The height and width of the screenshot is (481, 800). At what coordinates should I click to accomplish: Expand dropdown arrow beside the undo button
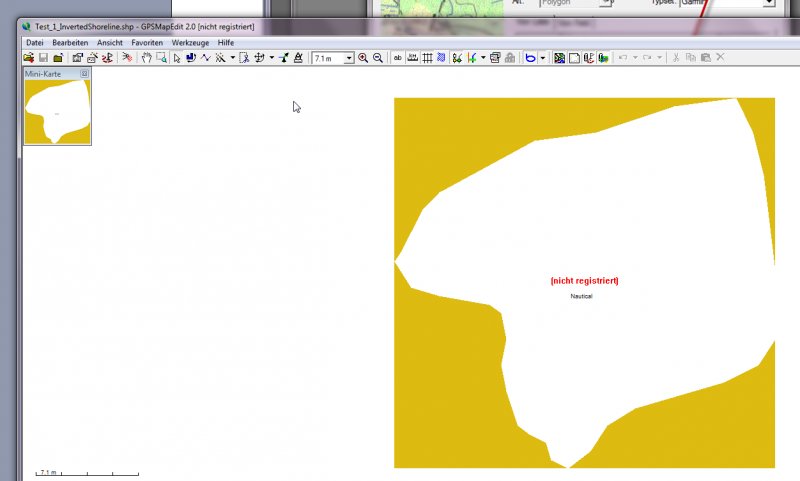tap(635, 58)
